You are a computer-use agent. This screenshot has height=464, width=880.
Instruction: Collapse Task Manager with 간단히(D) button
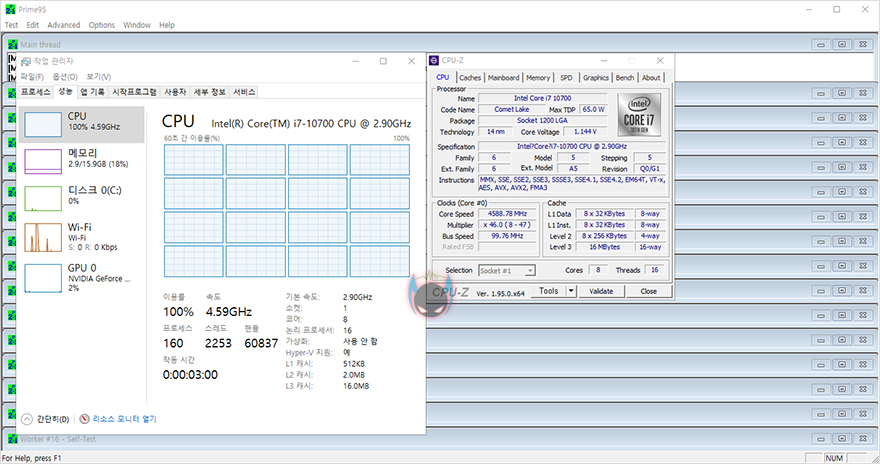tap(45, 419)
